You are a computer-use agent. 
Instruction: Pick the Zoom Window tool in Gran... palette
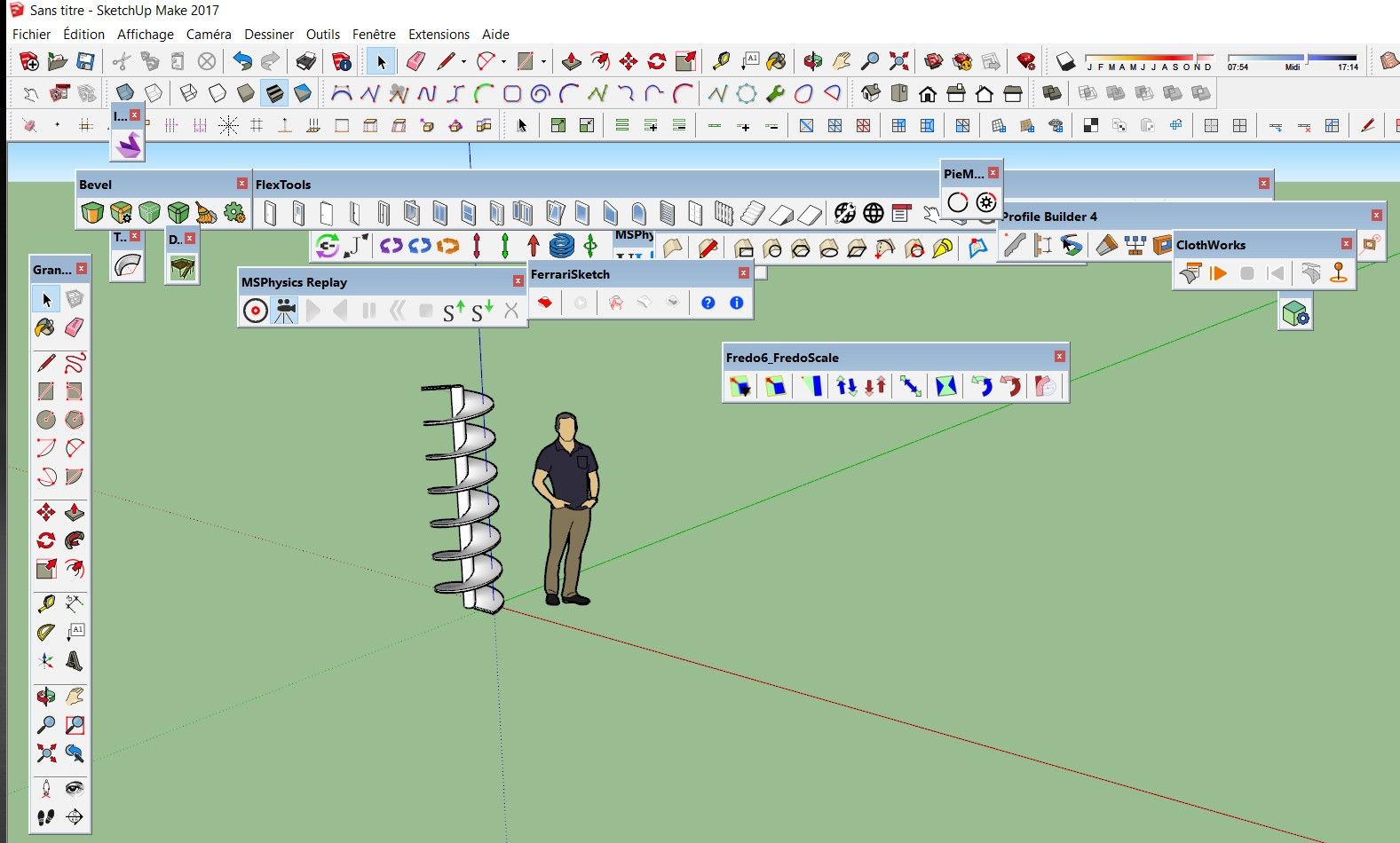tap(75, 725)
